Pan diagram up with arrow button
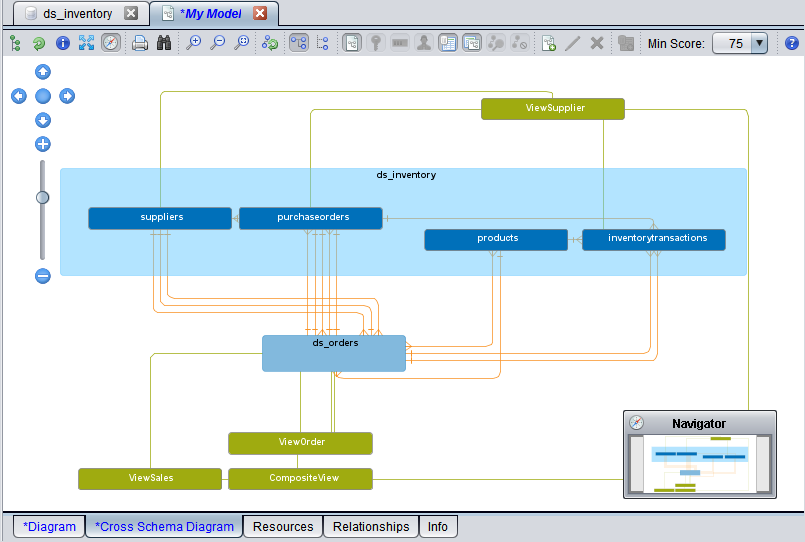Image resolution: width=805 pixels, height=542 pixels. click(x=43, y=72)
